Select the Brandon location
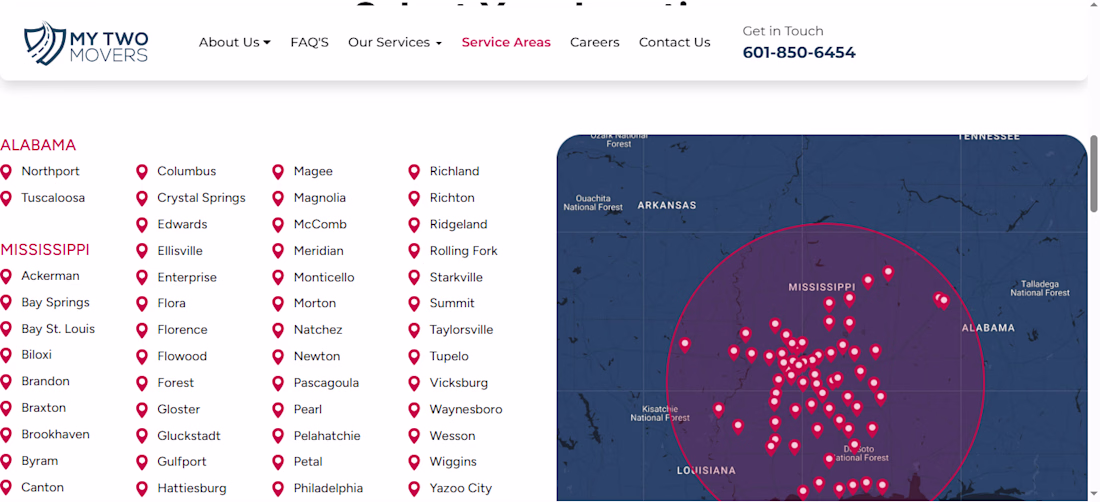The image size is (1100, 502). (x=46, y=381)
